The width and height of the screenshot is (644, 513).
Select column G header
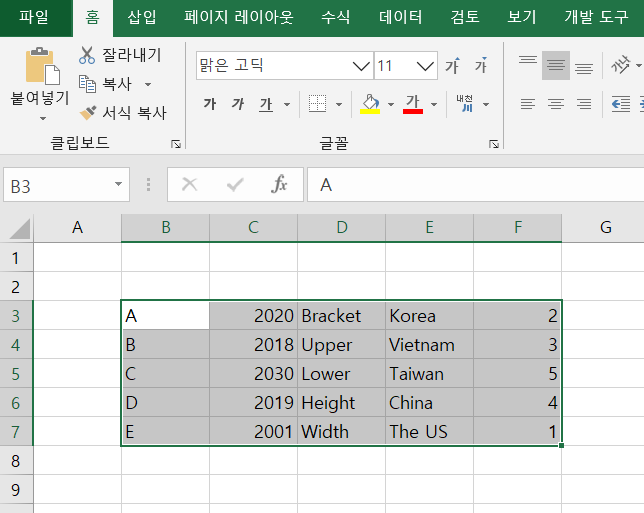pos(605,227)
